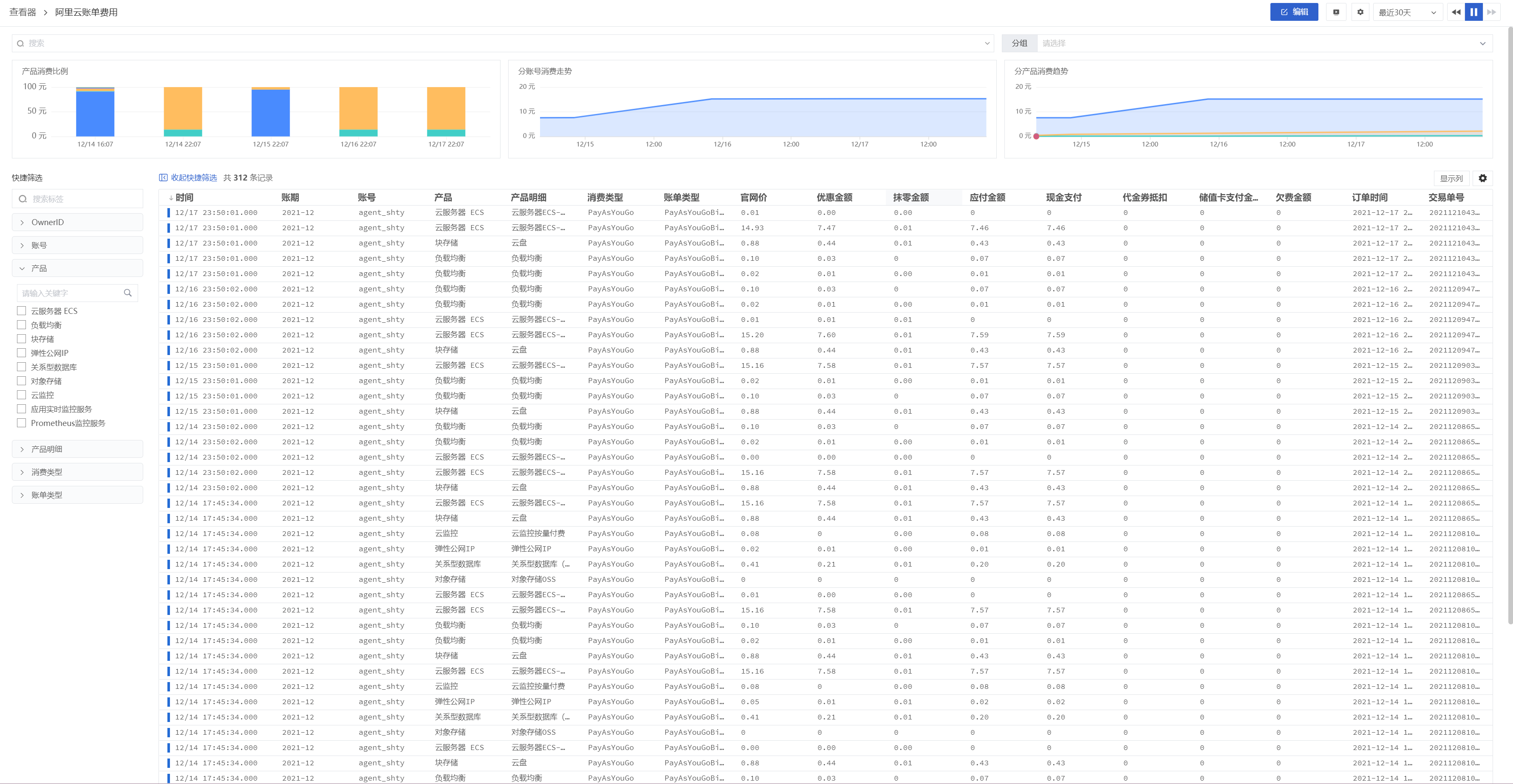Enable the Prometheus监控服务 checkbox
Screen dimensions: 1513x784
[22, 423]
